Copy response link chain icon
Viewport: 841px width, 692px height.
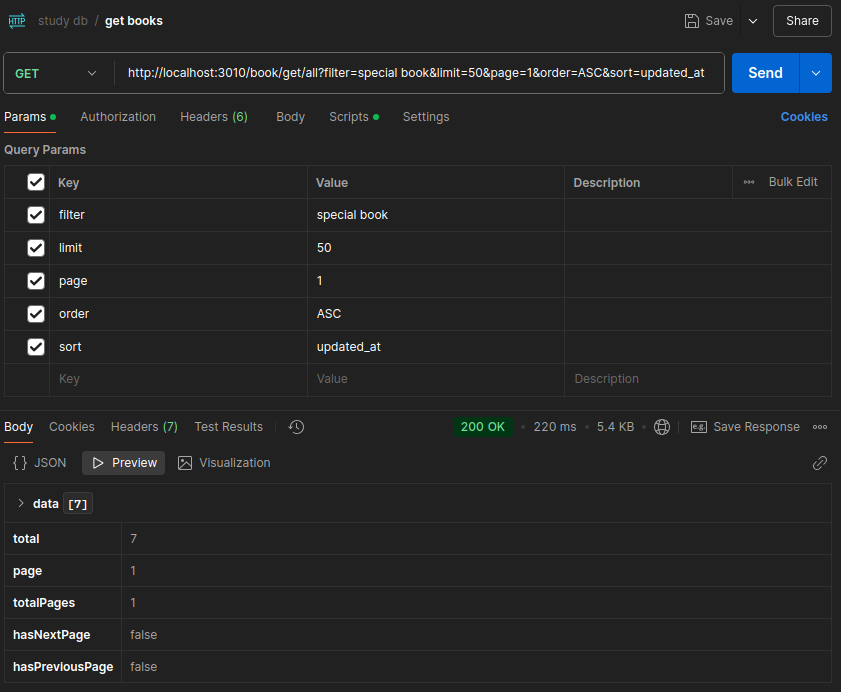pyautogui.click(x=820, y=463)
